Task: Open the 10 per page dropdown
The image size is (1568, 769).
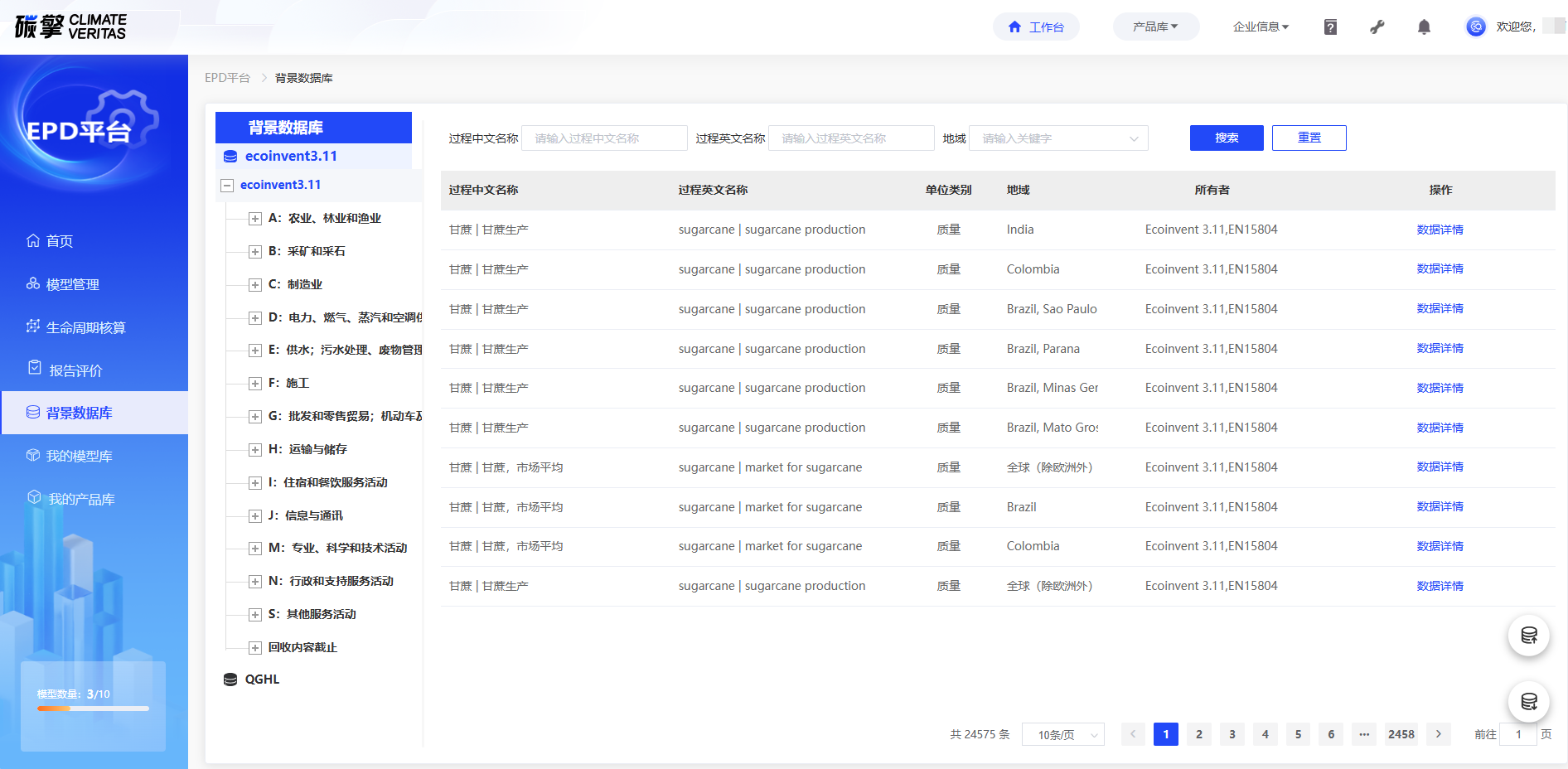Action: [x=1062, y=735]
